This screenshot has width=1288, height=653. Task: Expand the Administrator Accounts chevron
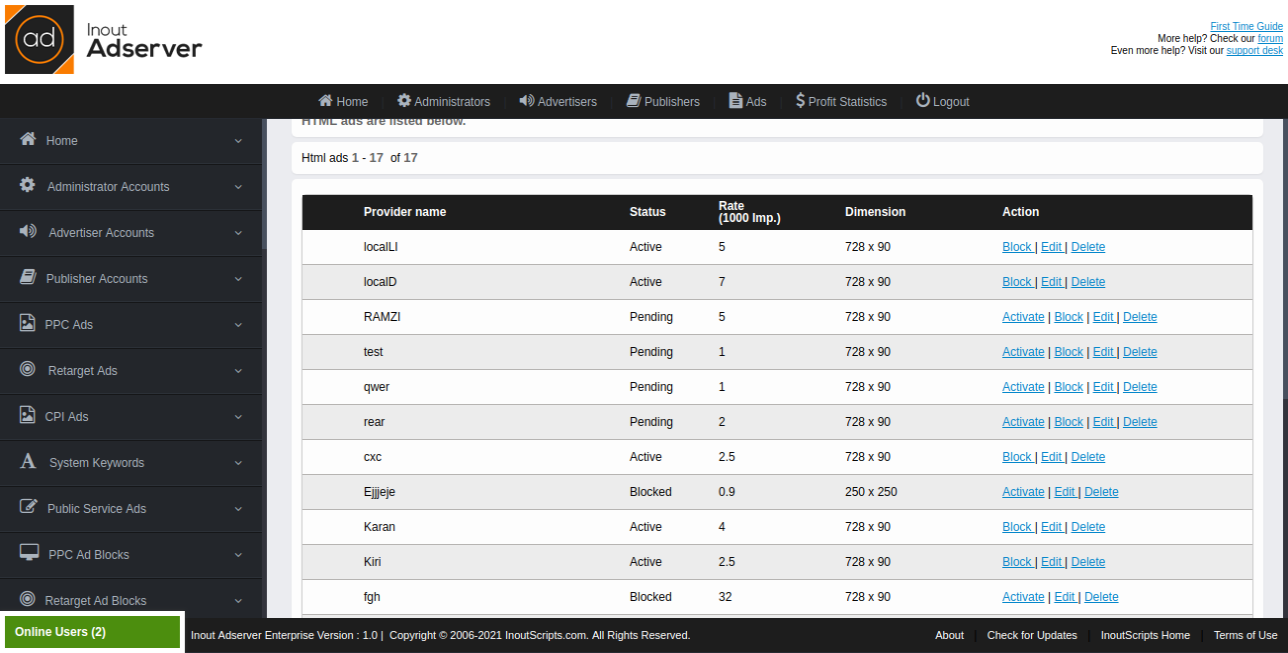coord(238,187)
